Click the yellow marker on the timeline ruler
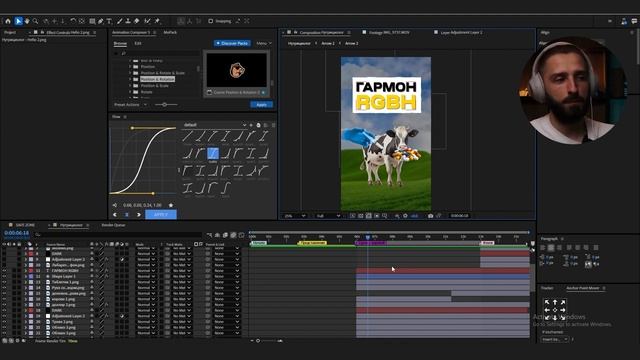The width and height of the screenshot is (640, 360). click(x=312, y=243)
